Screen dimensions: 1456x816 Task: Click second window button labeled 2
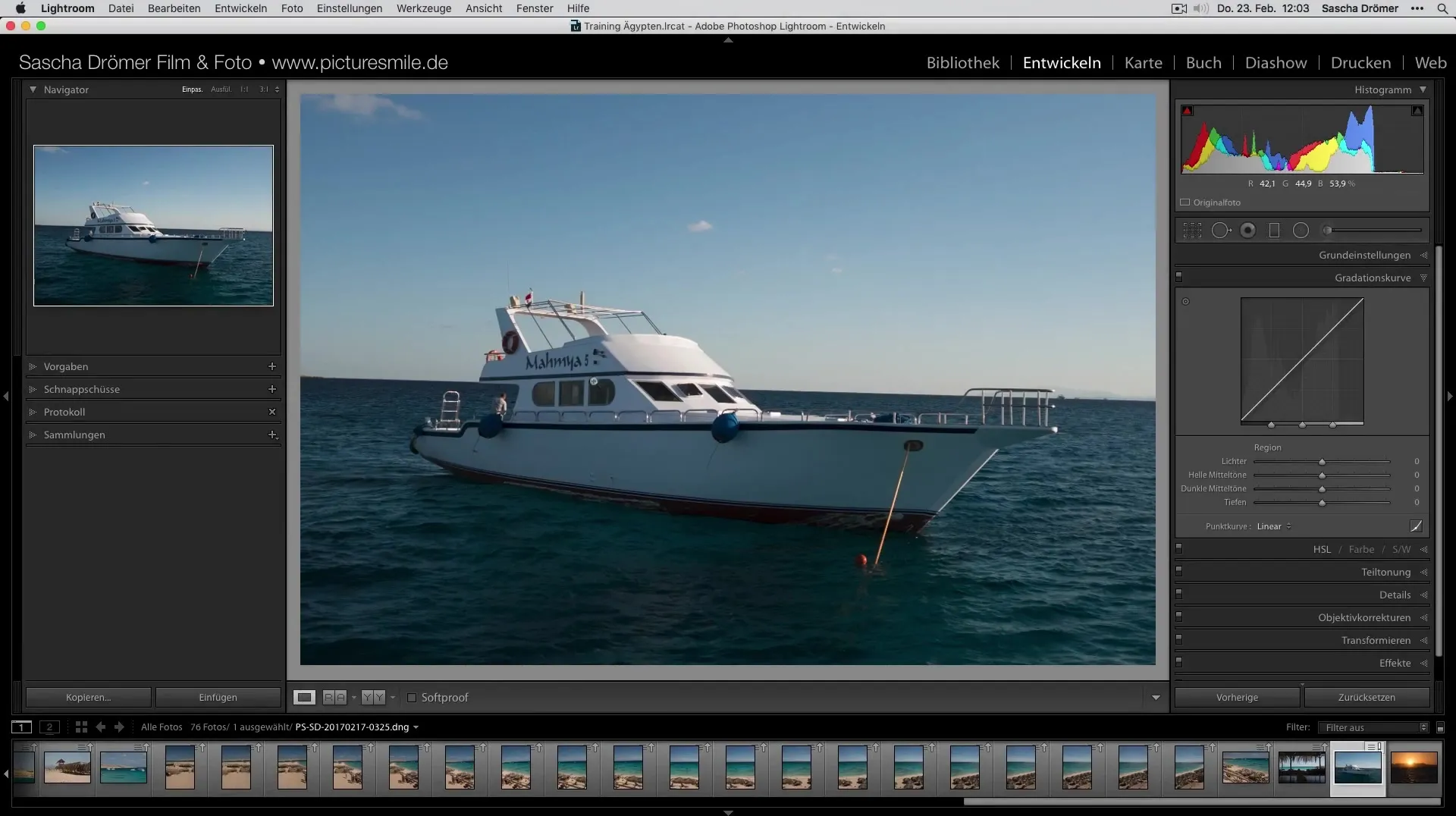[49, 727]
